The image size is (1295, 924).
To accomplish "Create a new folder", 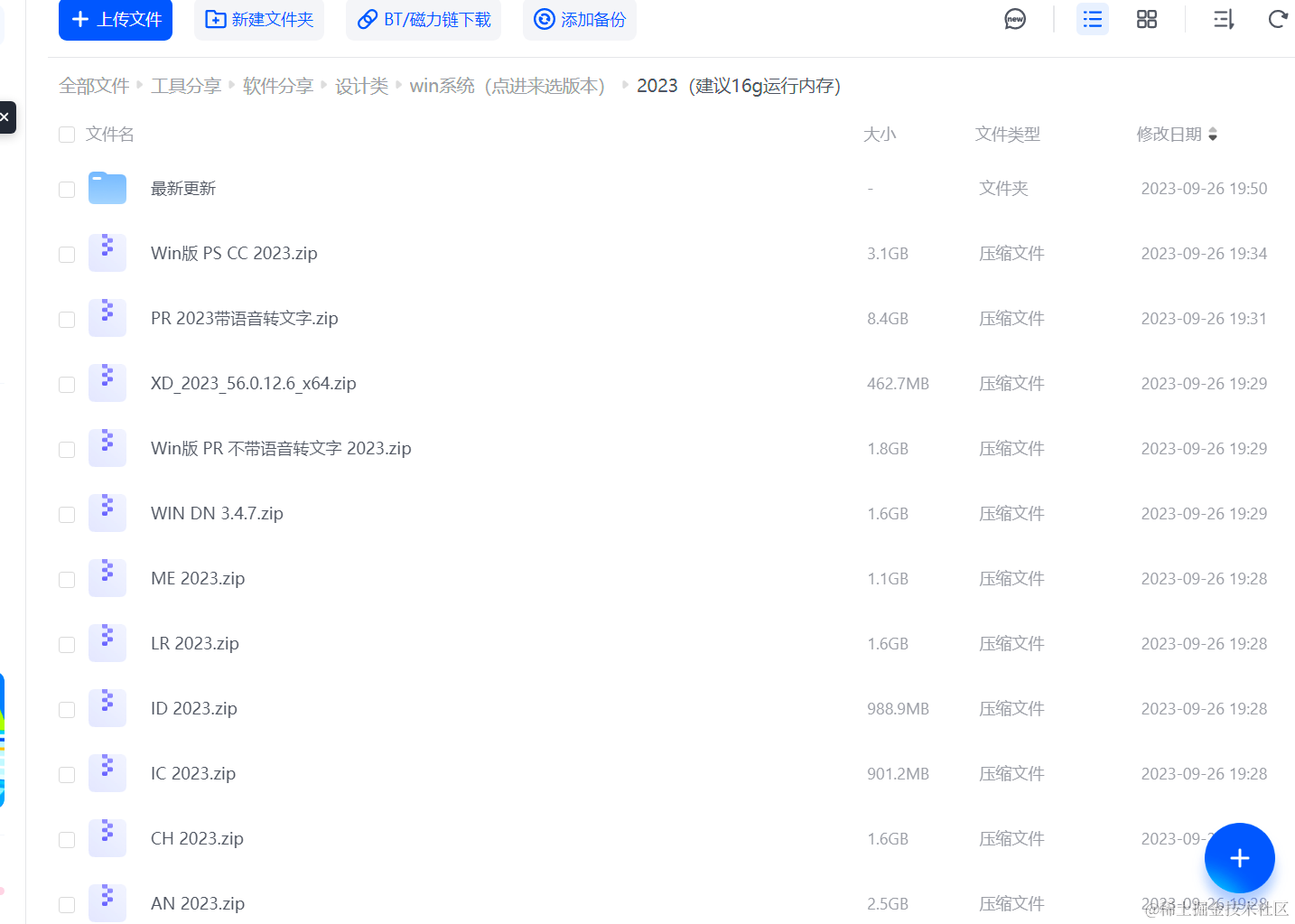I will (x=259, y=19).
